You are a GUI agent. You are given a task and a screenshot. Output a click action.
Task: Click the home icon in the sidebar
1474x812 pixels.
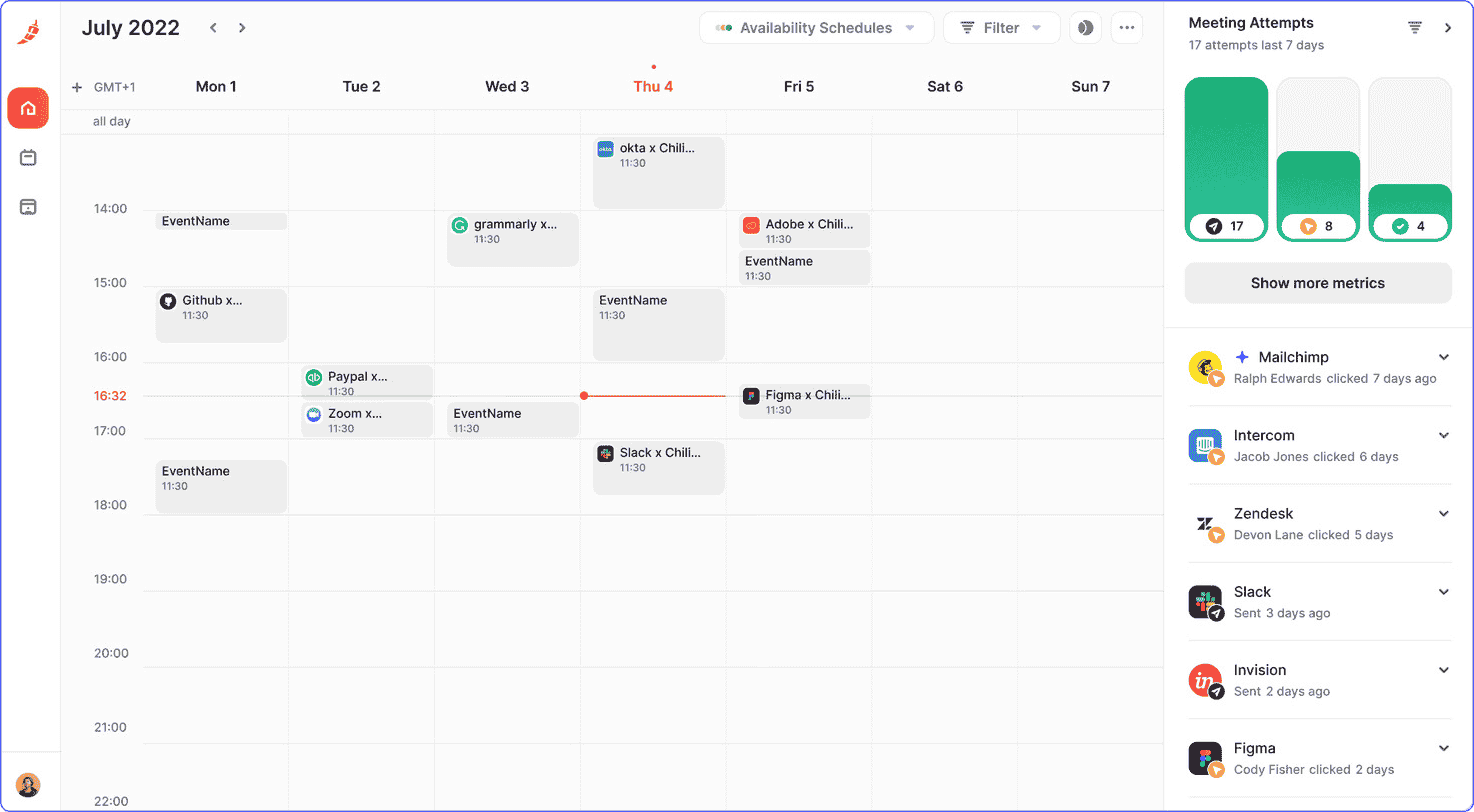pyautogui.click(x=28, y=108)
